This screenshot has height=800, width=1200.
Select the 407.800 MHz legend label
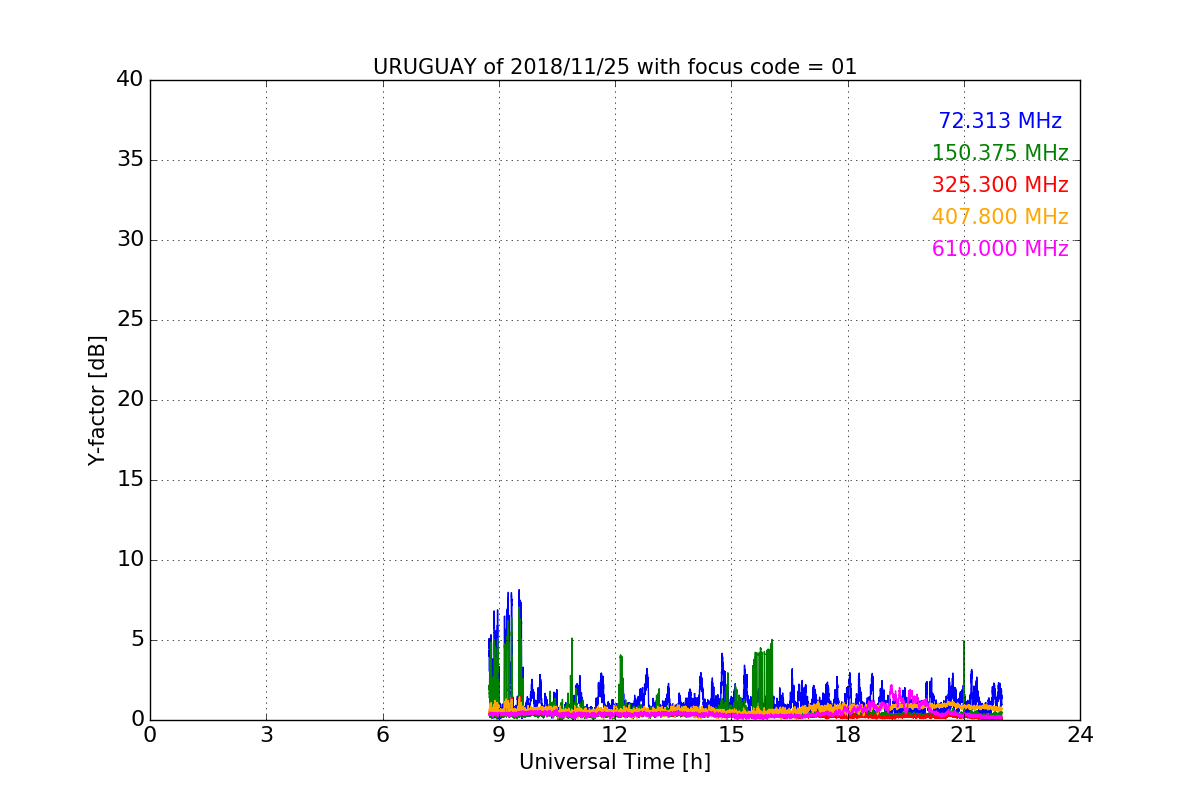pyautogui.click(x=1000, y=217)
